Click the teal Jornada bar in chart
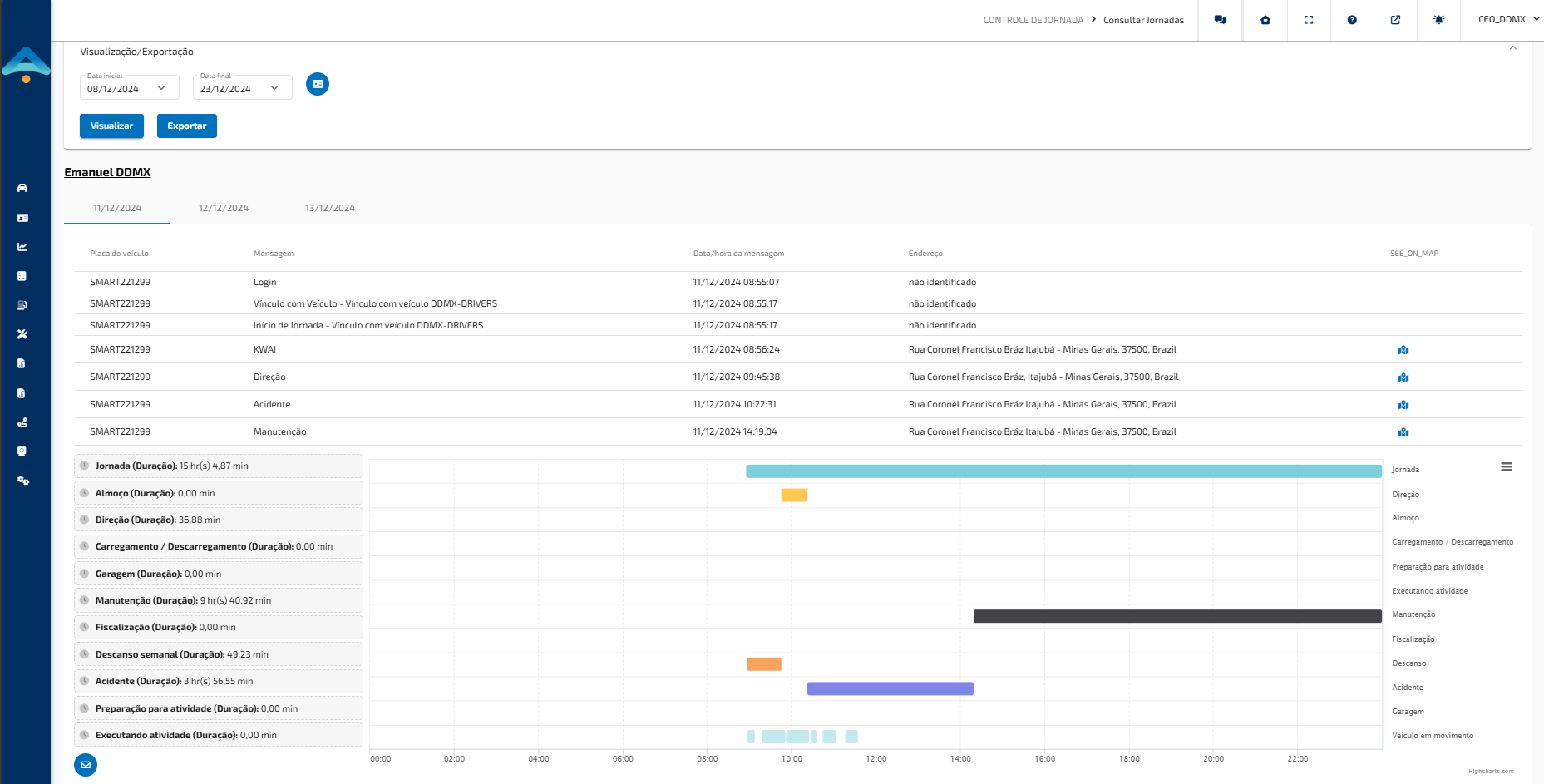 (x=1063, y=471)
